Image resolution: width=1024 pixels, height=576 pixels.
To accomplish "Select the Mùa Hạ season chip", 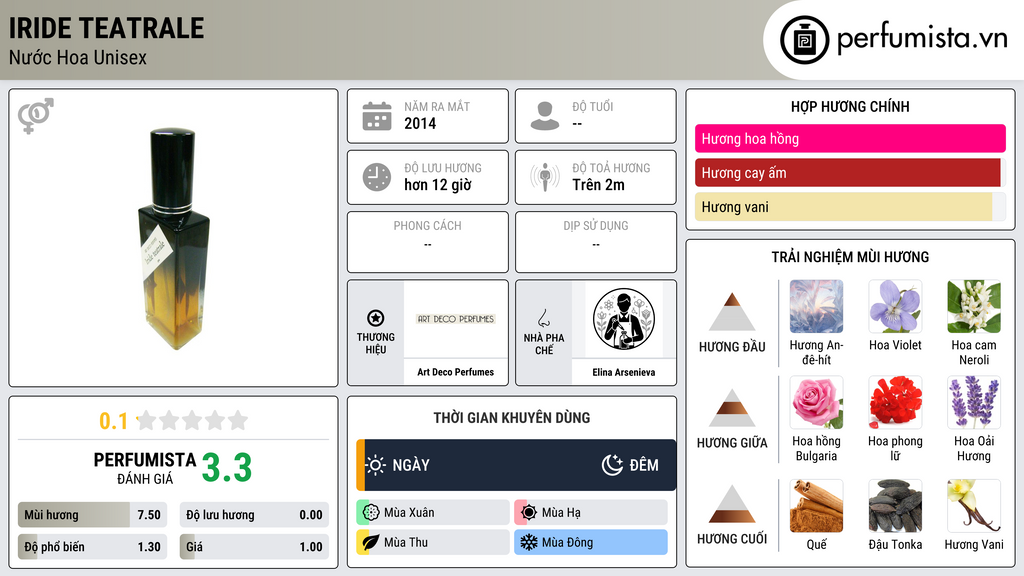I will [x=591, y=513].
